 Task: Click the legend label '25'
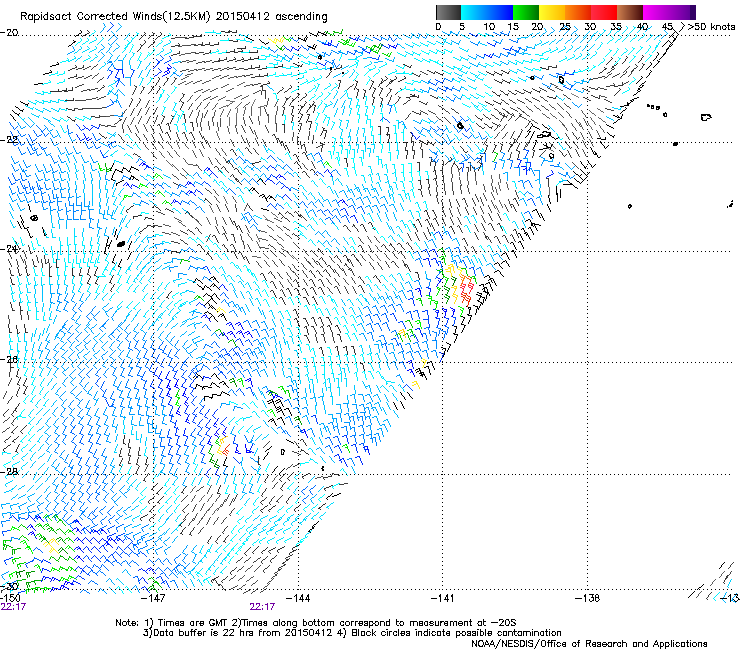pos(565,27)
